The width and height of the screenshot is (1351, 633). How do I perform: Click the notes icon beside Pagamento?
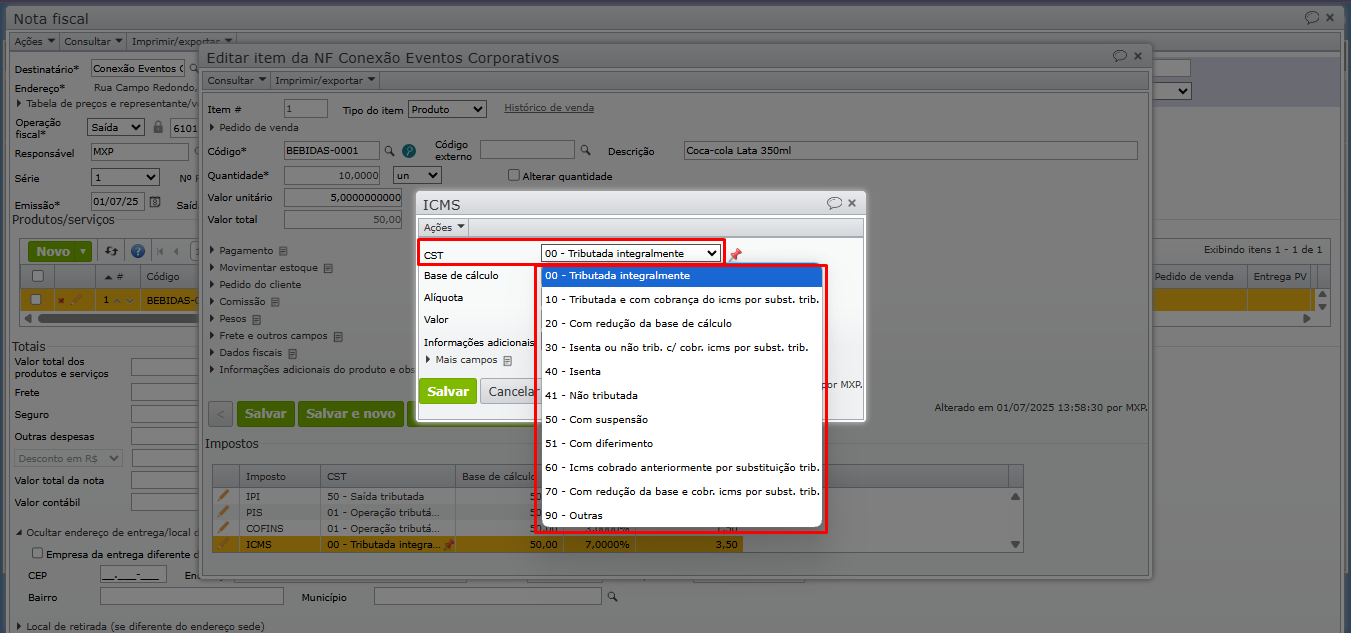(283, 251)
